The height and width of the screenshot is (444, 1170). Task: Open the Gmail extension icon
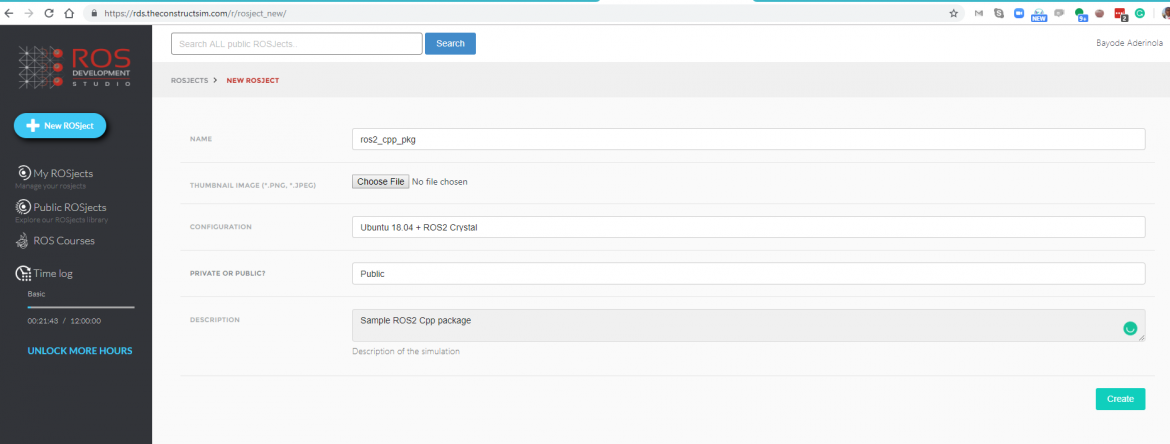(x=978, y=14)
